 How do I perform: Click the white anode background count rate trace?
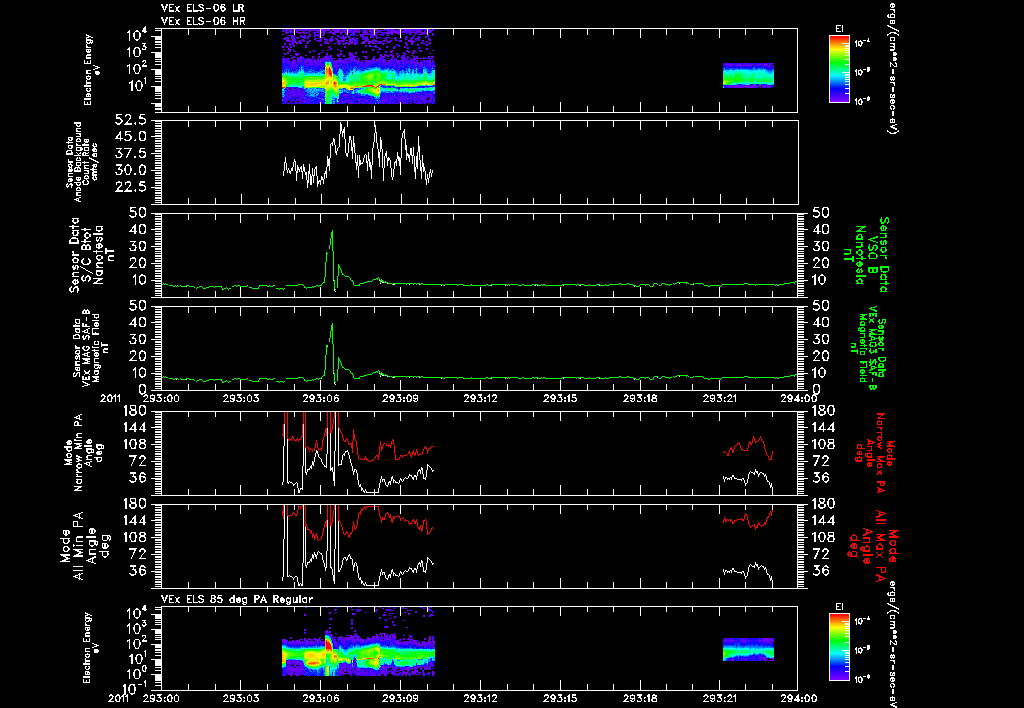(358, 155)
